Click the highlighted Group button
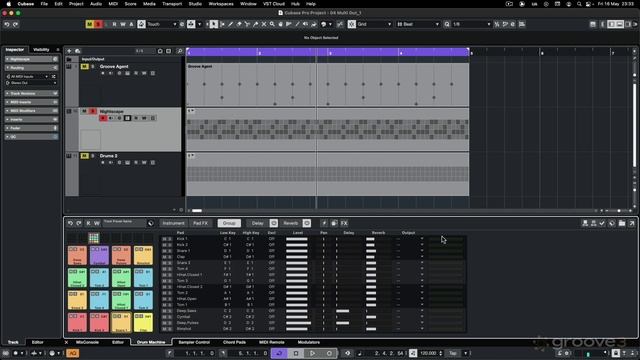640x360 pixels. pyautogui.click(x=229, y=223)
